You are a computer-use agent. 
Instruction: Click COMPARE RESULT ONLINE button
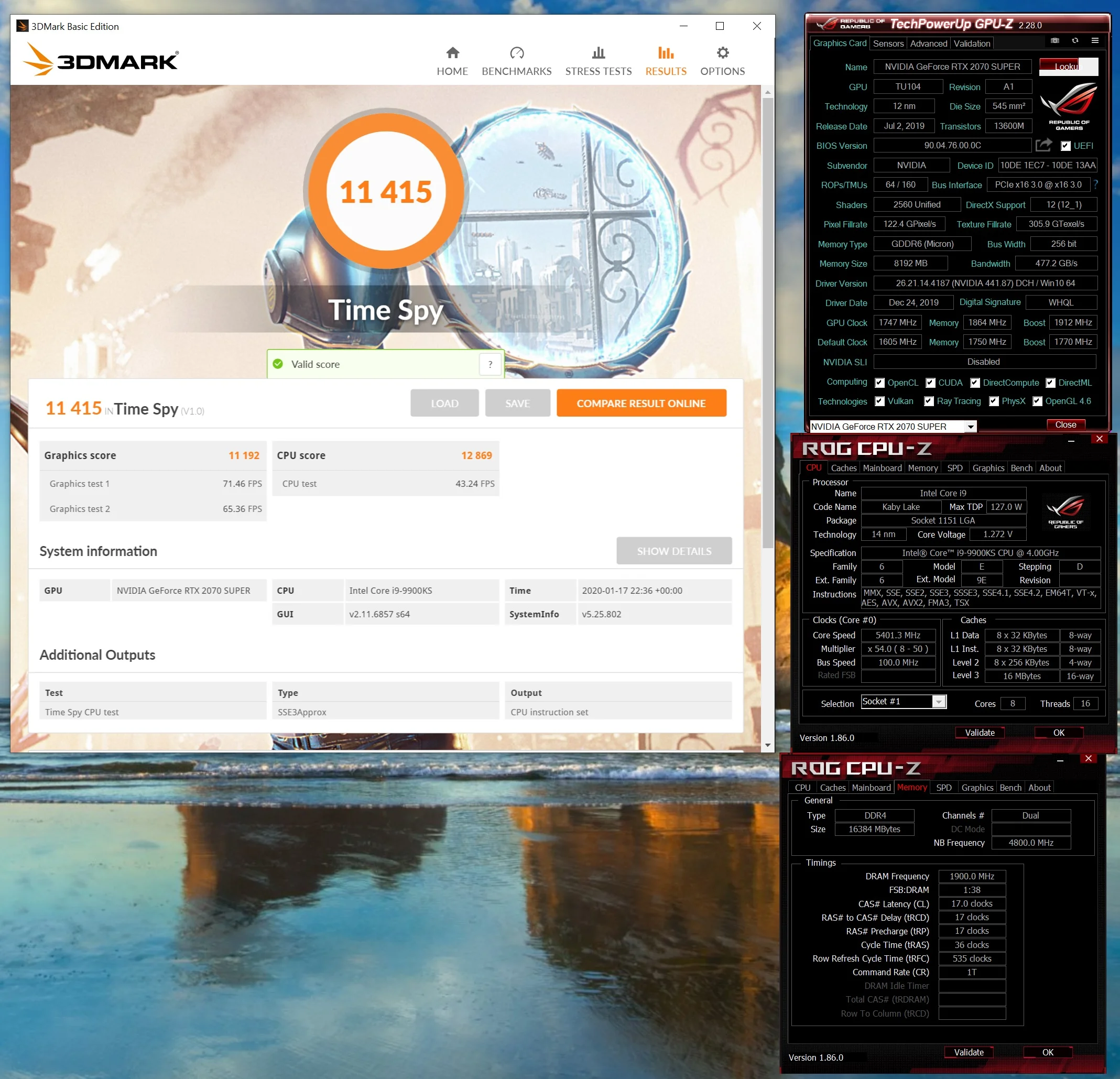pyautogui.click(x=641, y=403)
